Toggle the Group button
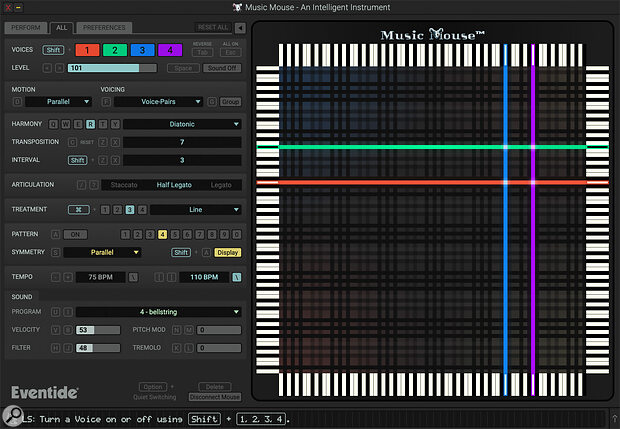Image resolution: width=620 pixels, height=429 pixels. [231, 102]
